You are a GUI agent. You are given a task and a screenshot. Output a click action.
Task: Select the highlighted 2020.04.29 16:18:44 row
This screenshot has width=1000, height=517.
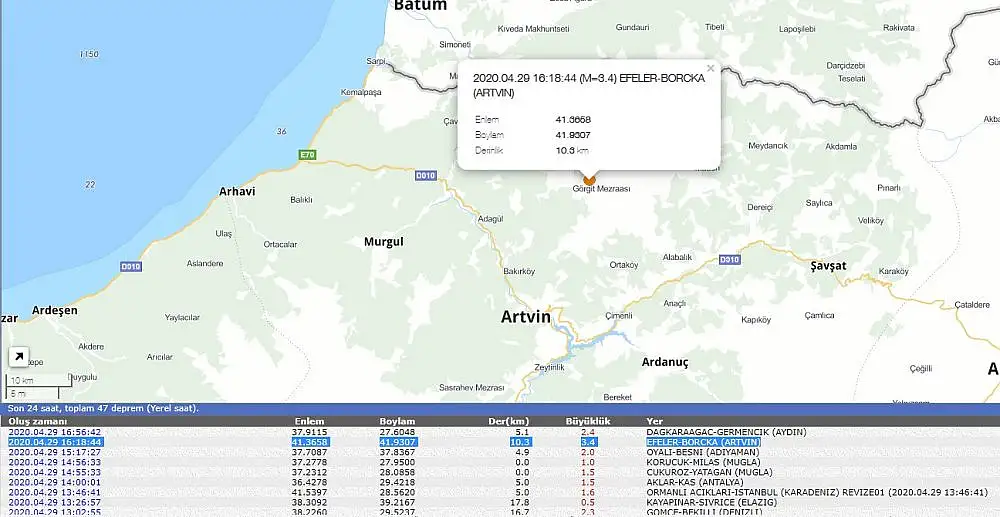coord(500,442)
